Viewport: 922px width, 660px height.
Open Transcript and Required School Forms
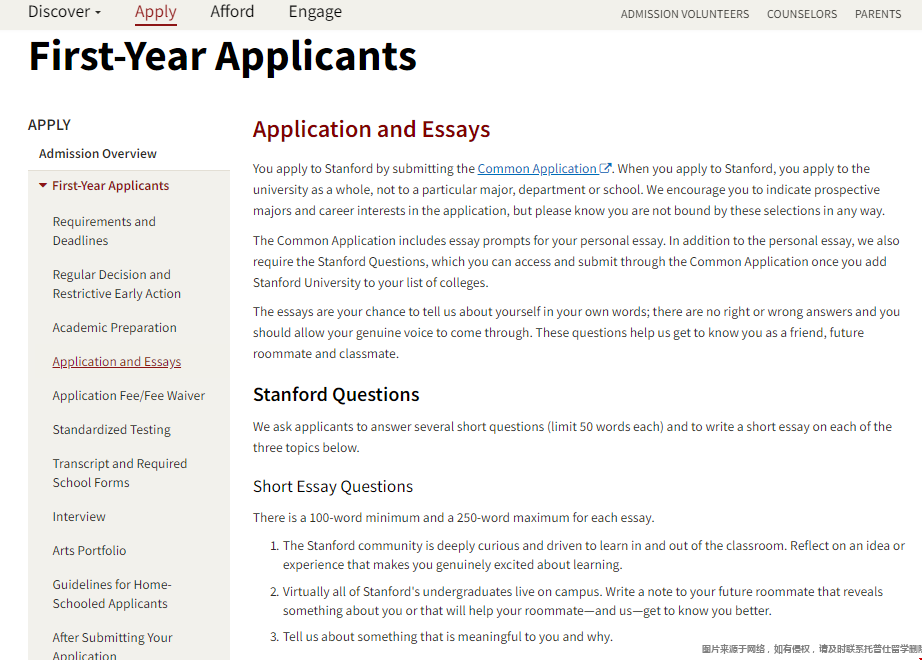point(119,473)
